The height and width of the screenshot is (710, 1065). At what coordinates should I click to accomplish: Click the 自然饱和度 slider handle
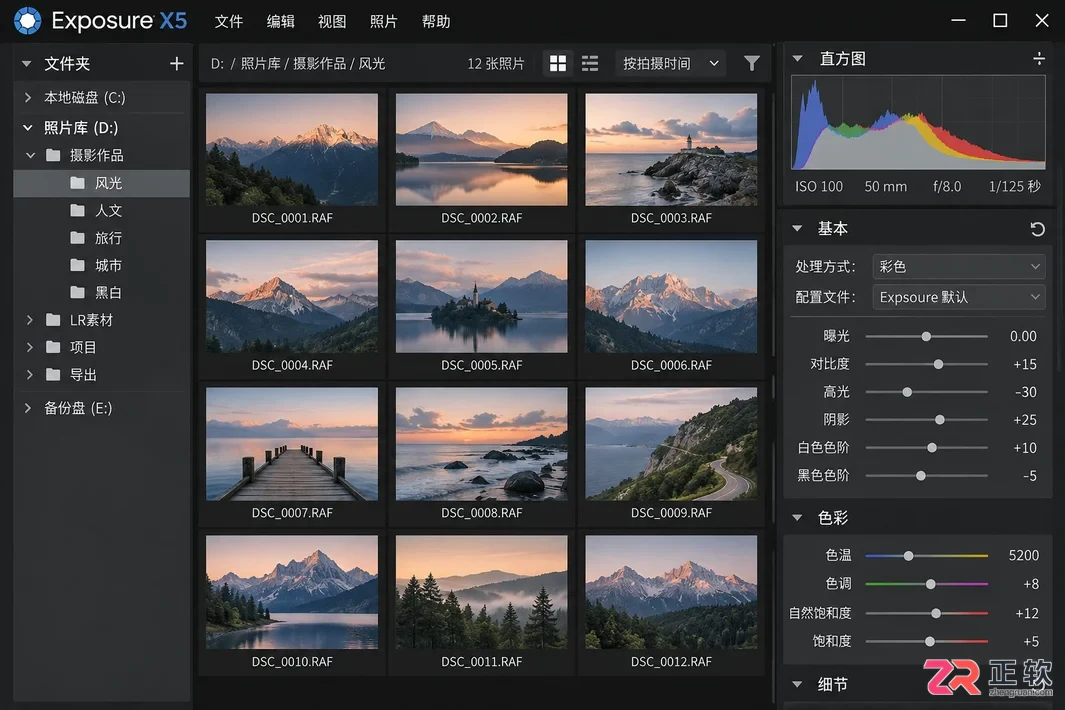[x=936, y=614]
